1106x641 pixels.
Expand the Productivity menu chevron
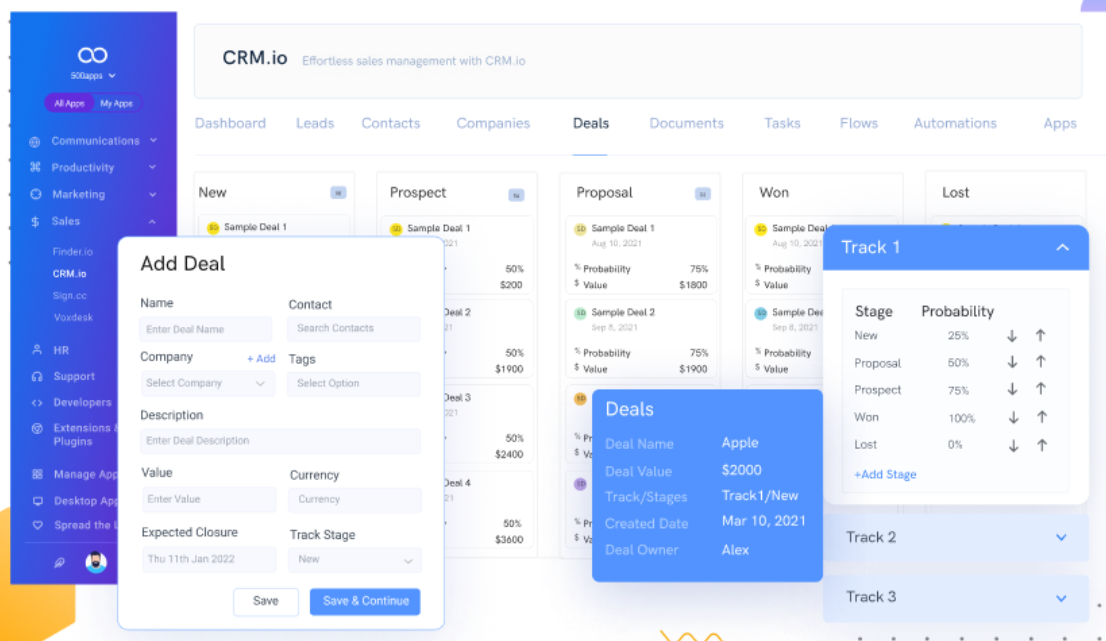click(152, 167)
